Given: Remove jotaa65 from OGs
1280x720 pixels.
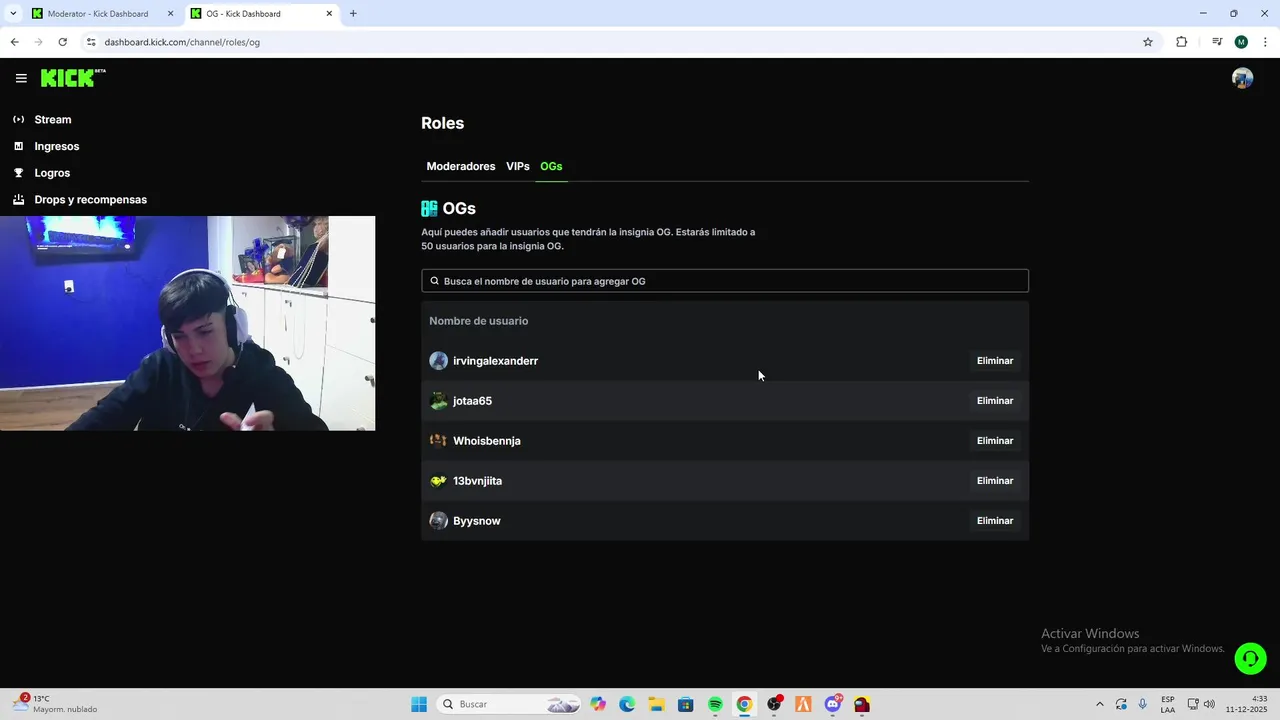Looking at the screenshot, I should pos(995,401).
